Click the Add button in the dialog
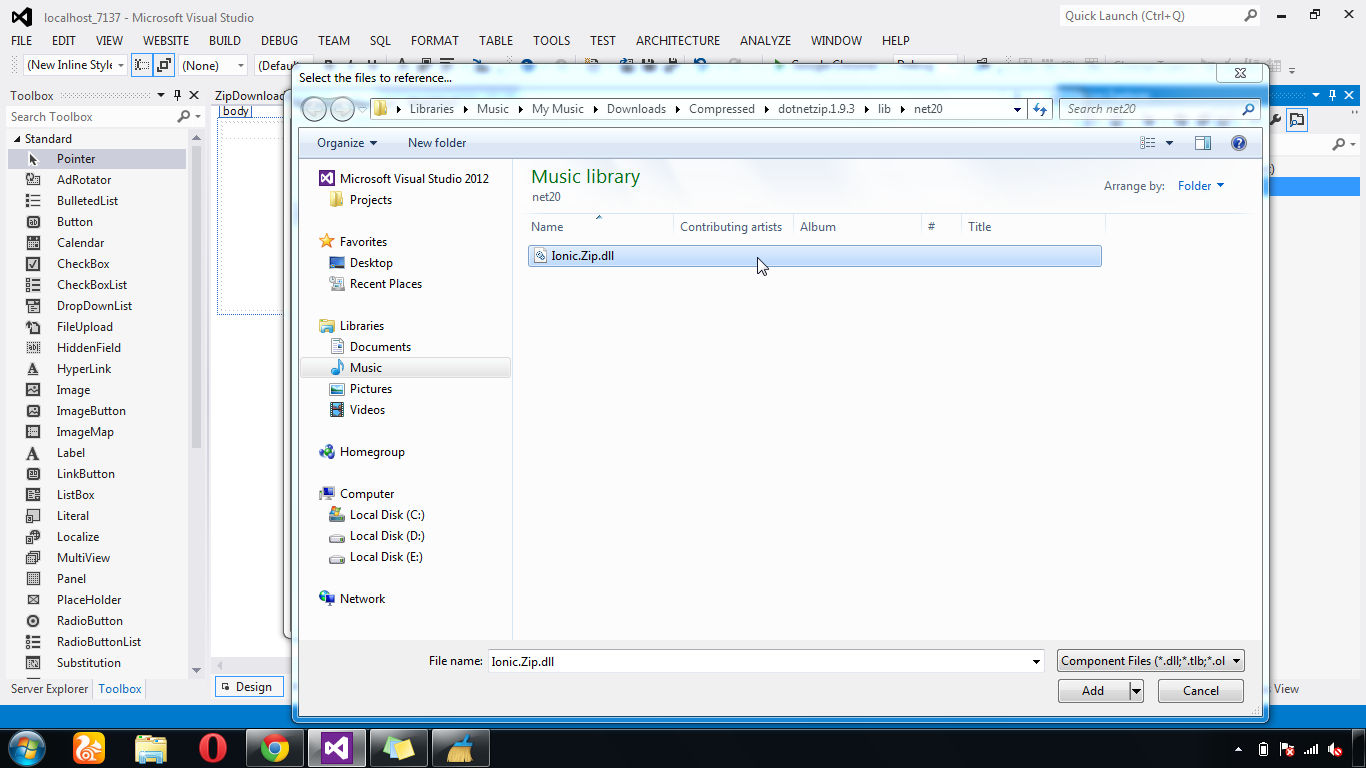The height and width of the screenshot is (768, 1366). (1093, 691)
